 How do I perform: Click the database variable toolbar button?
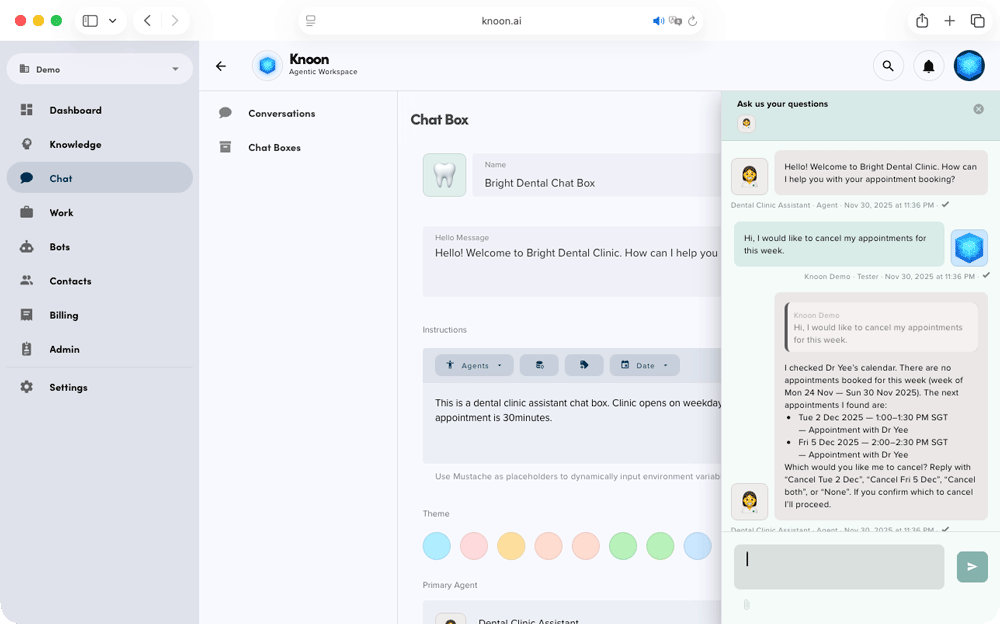[540, 365]
